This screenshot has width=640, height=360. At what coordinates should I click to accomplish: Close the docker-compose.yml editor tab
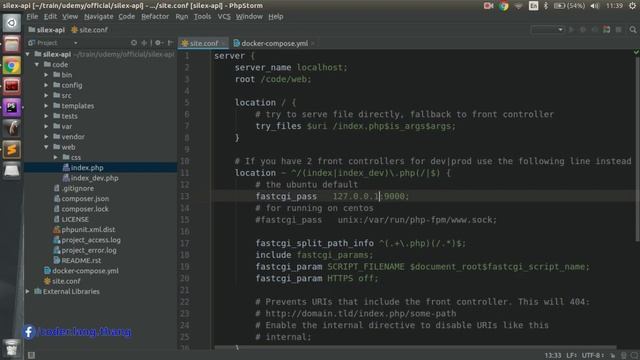click(x=313, y=43)
